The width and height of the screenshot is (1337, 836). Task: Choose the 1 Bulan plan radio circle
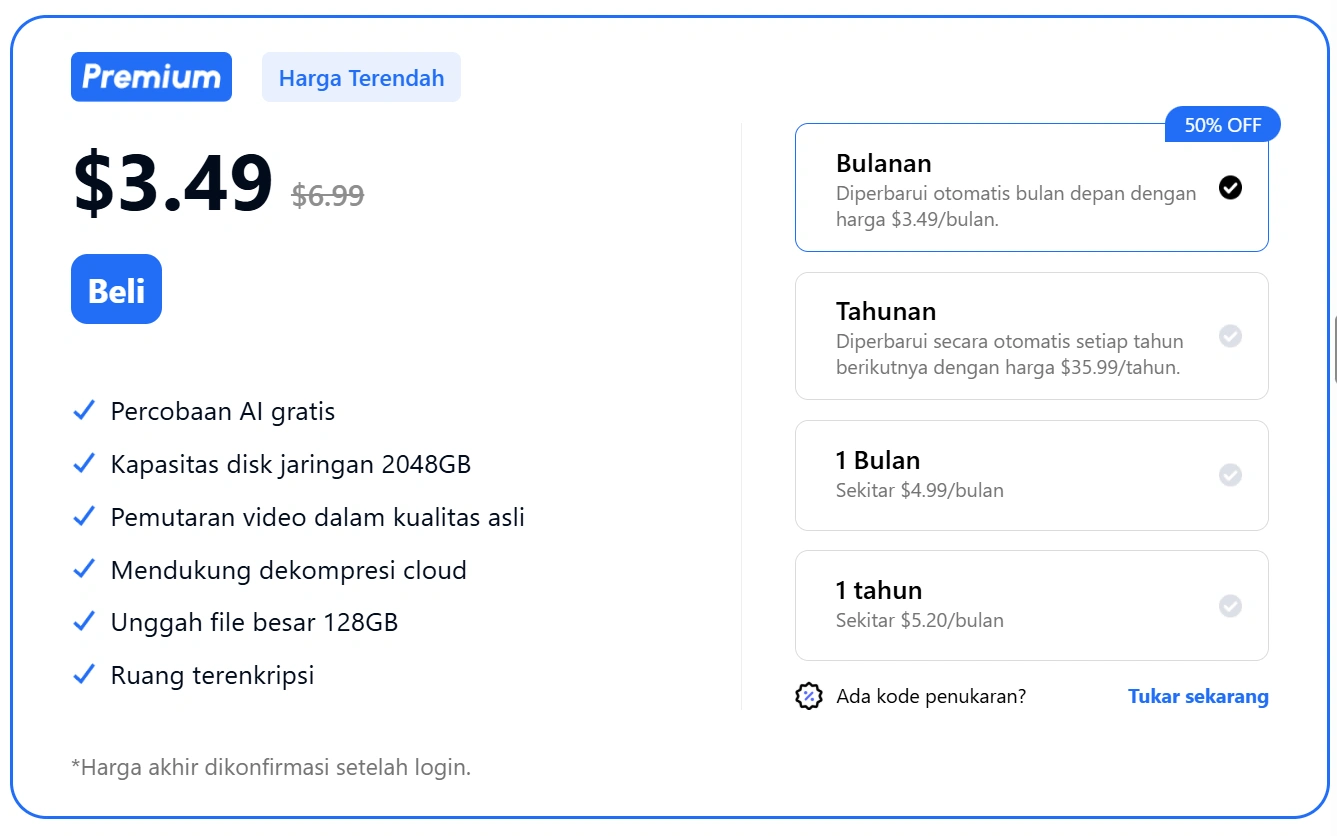pos(1230,475)
